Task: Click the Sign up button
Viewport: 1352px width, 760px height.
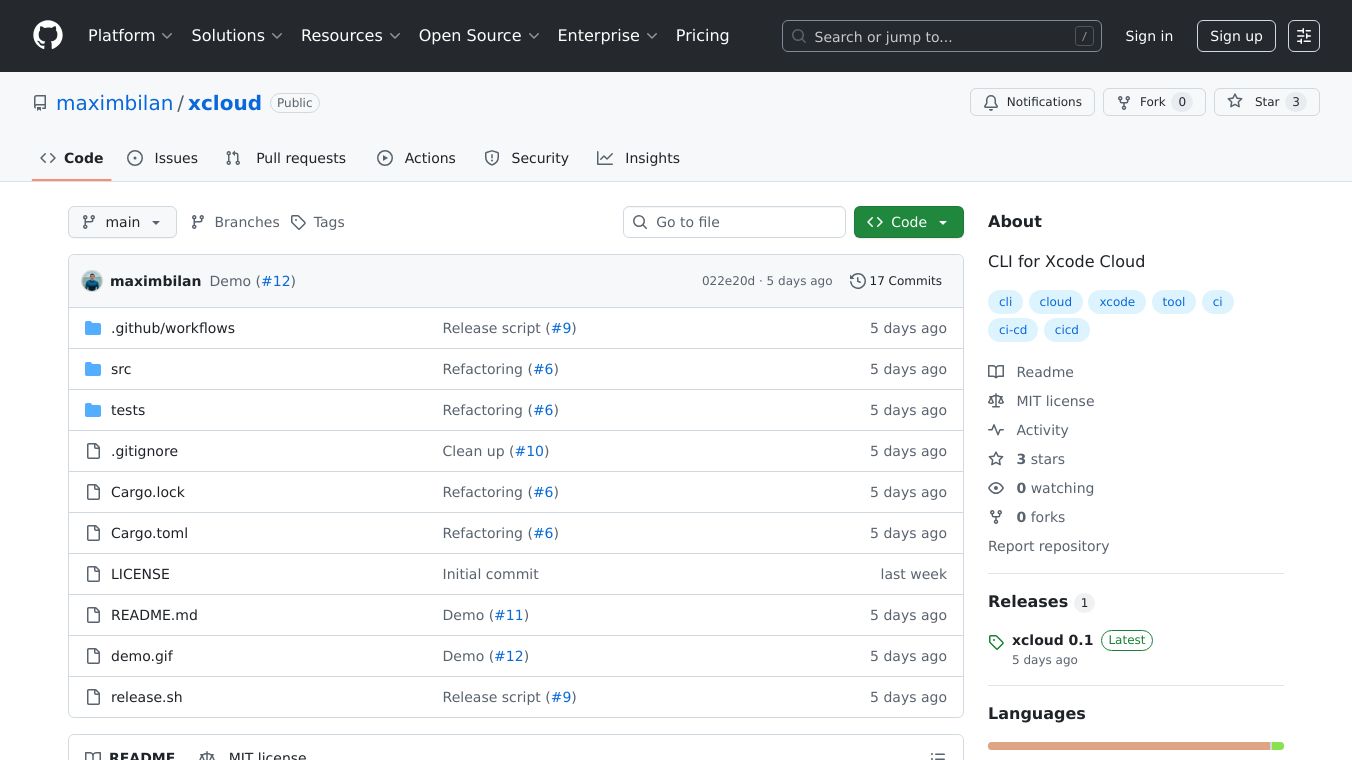Action: 1236,36
